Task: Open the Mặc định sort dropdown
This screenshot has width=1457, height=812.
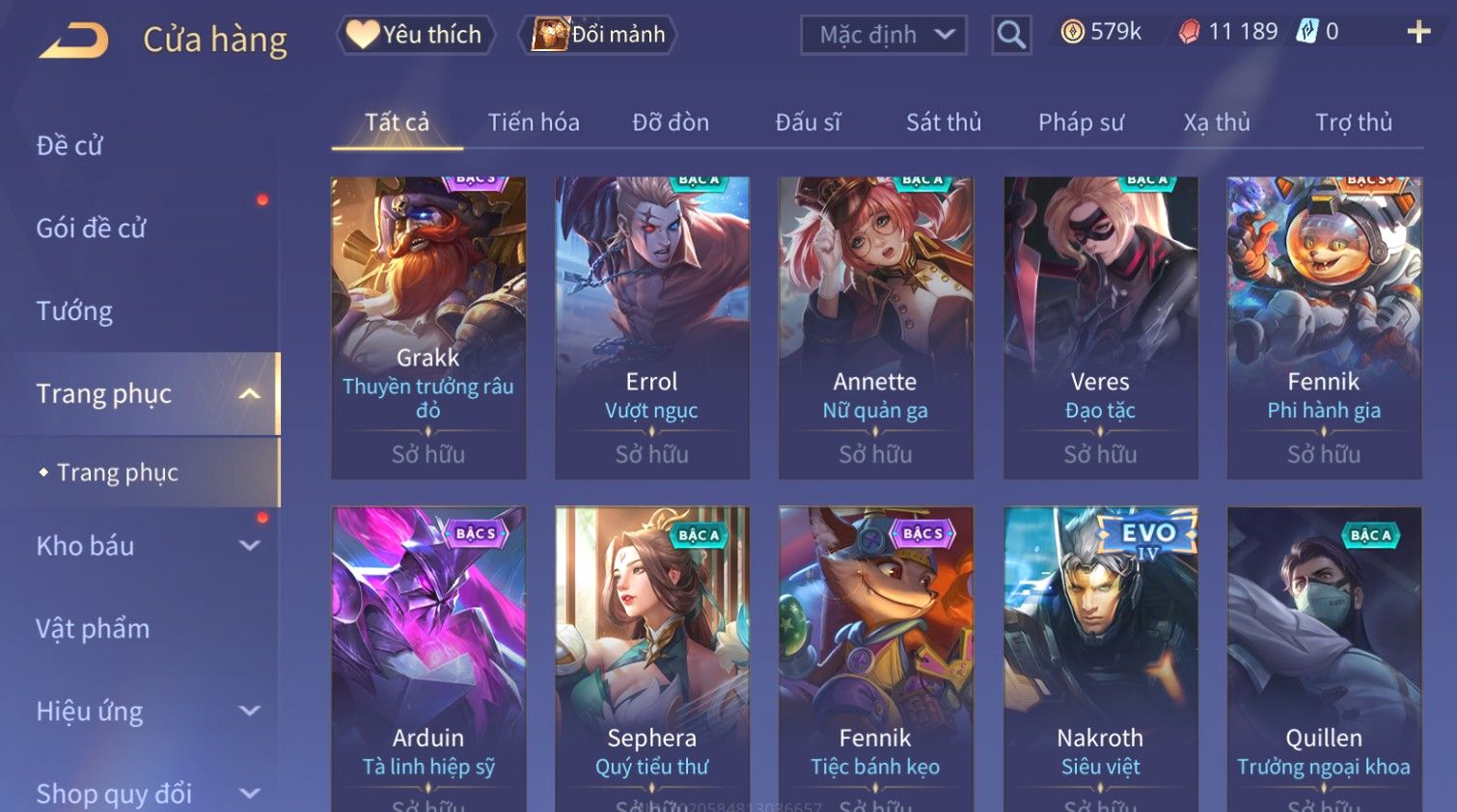Action: [x=884, y=36]
